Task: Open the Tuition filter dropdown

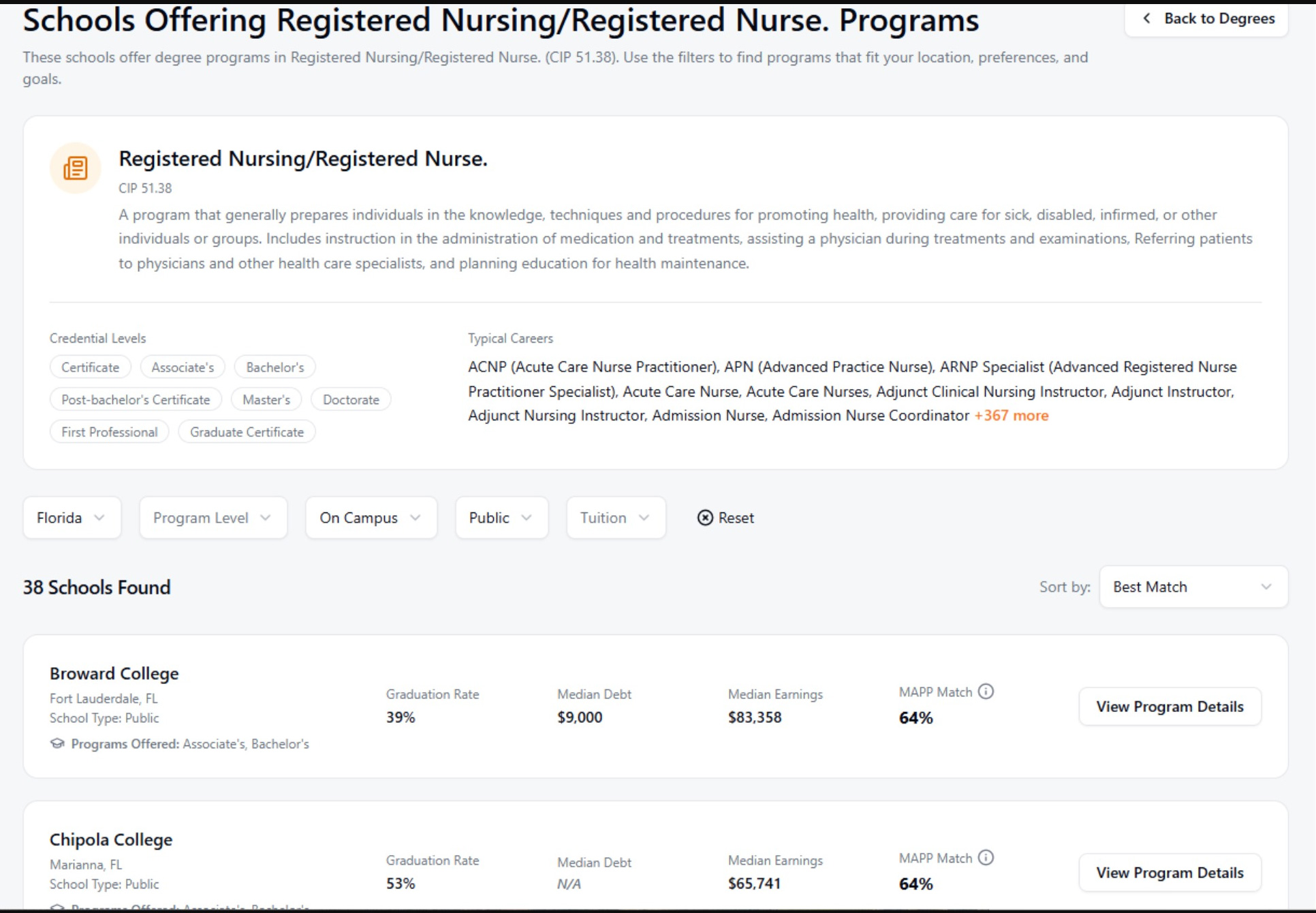Action: [616, 518]
